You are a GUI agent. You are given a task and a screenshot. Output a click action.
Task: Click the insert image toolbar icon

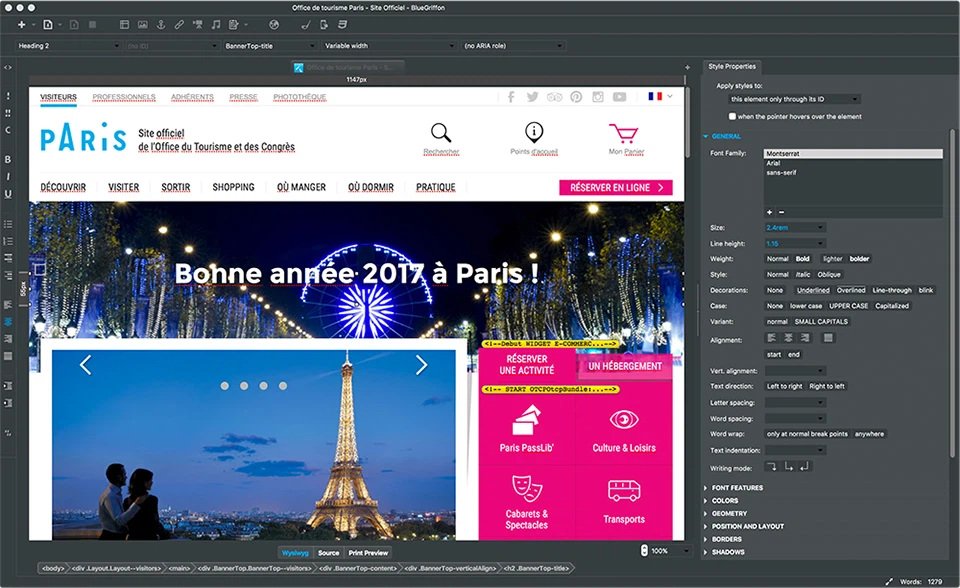tap(142, 23)
